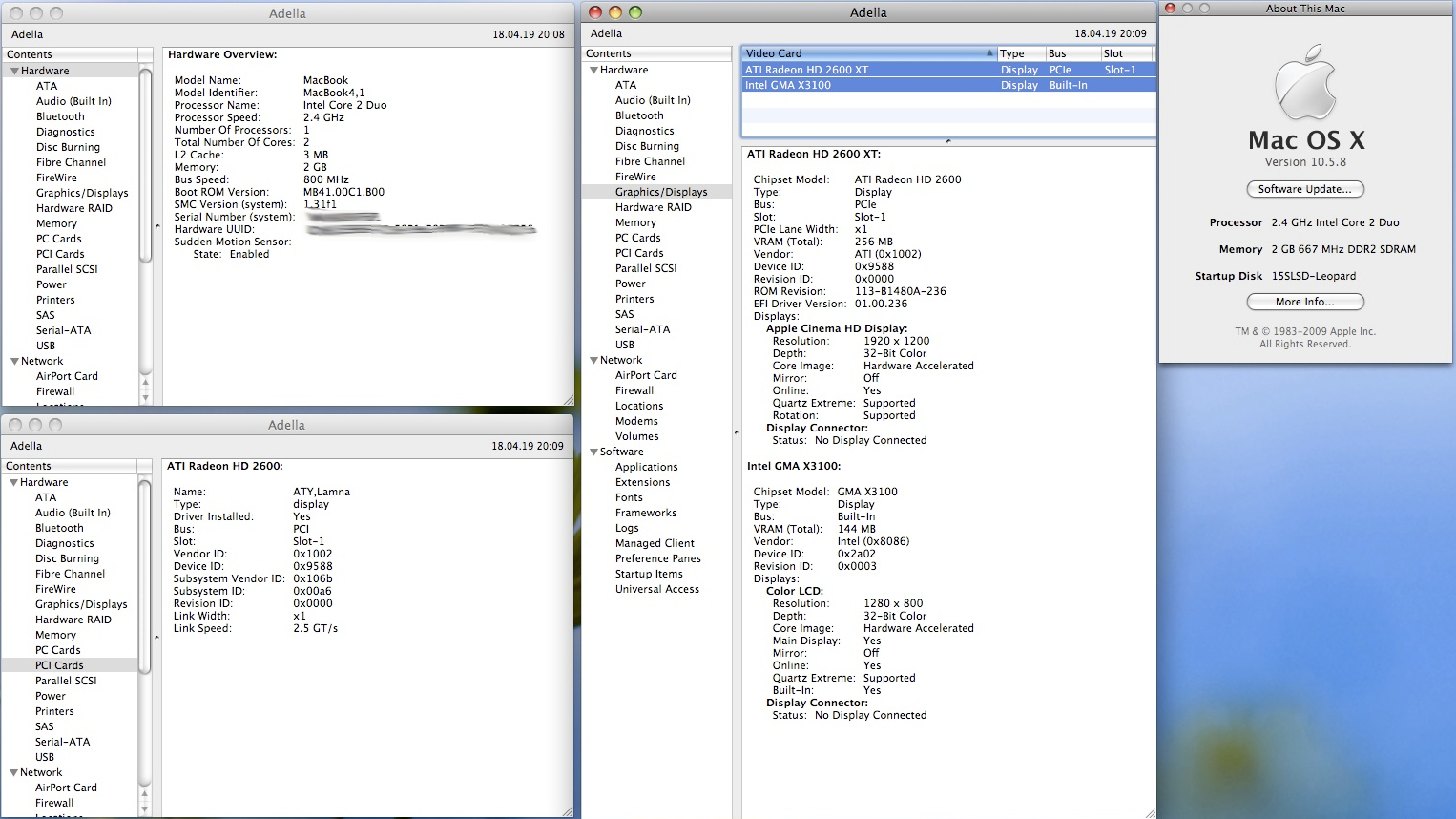Select Diagnostics in top-left Adella window
The image size is (1456, 819).
point(66,132)
